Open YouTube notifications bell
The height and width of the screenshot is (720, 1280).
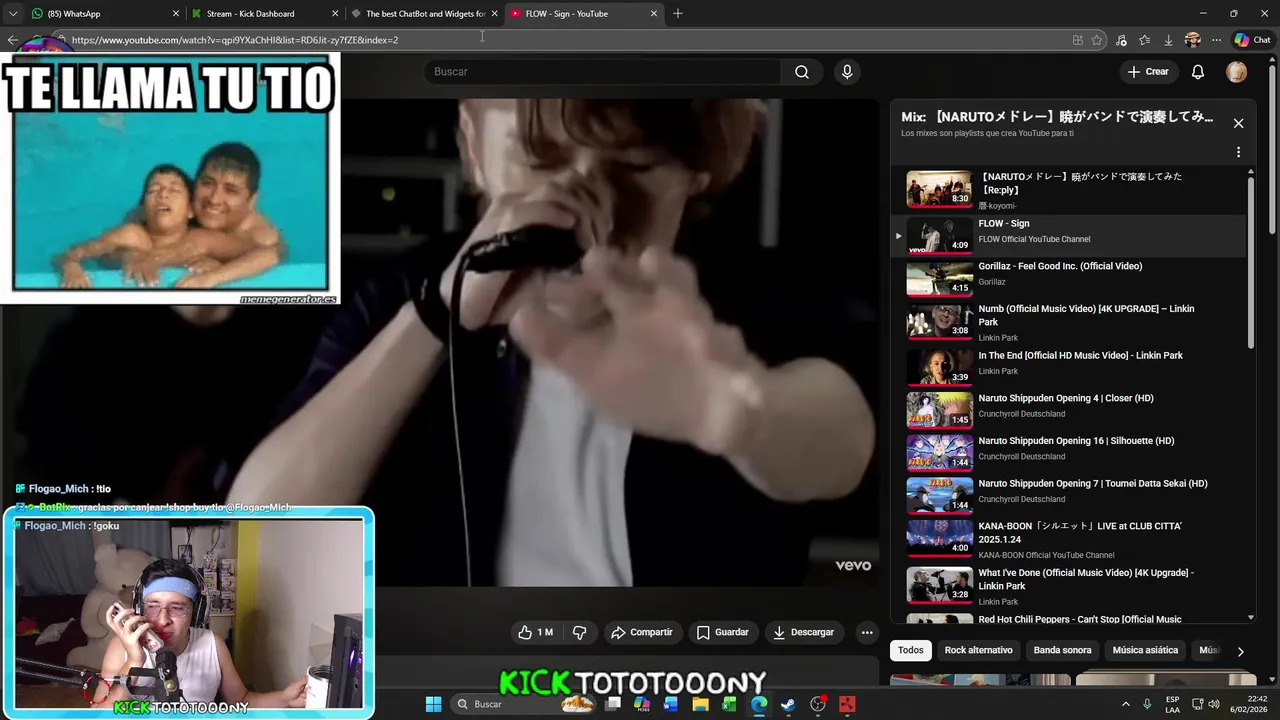click(x=1198, y=72)
